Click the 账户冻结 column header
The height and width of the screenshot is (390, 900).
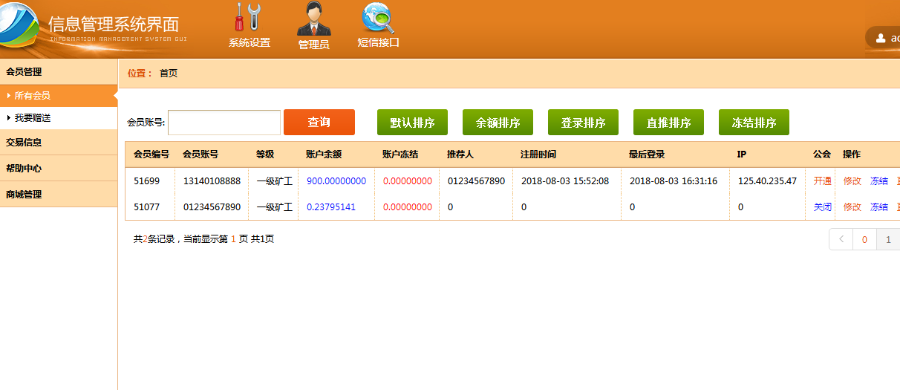(x=401, y=155)
